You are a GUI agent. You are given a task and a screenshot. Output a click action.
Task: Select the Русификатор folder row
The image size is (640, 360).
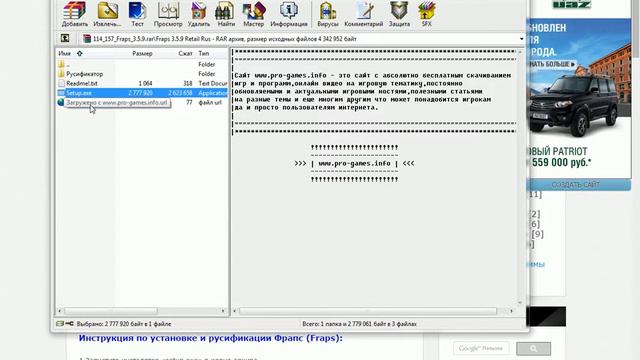click(142, 74)
